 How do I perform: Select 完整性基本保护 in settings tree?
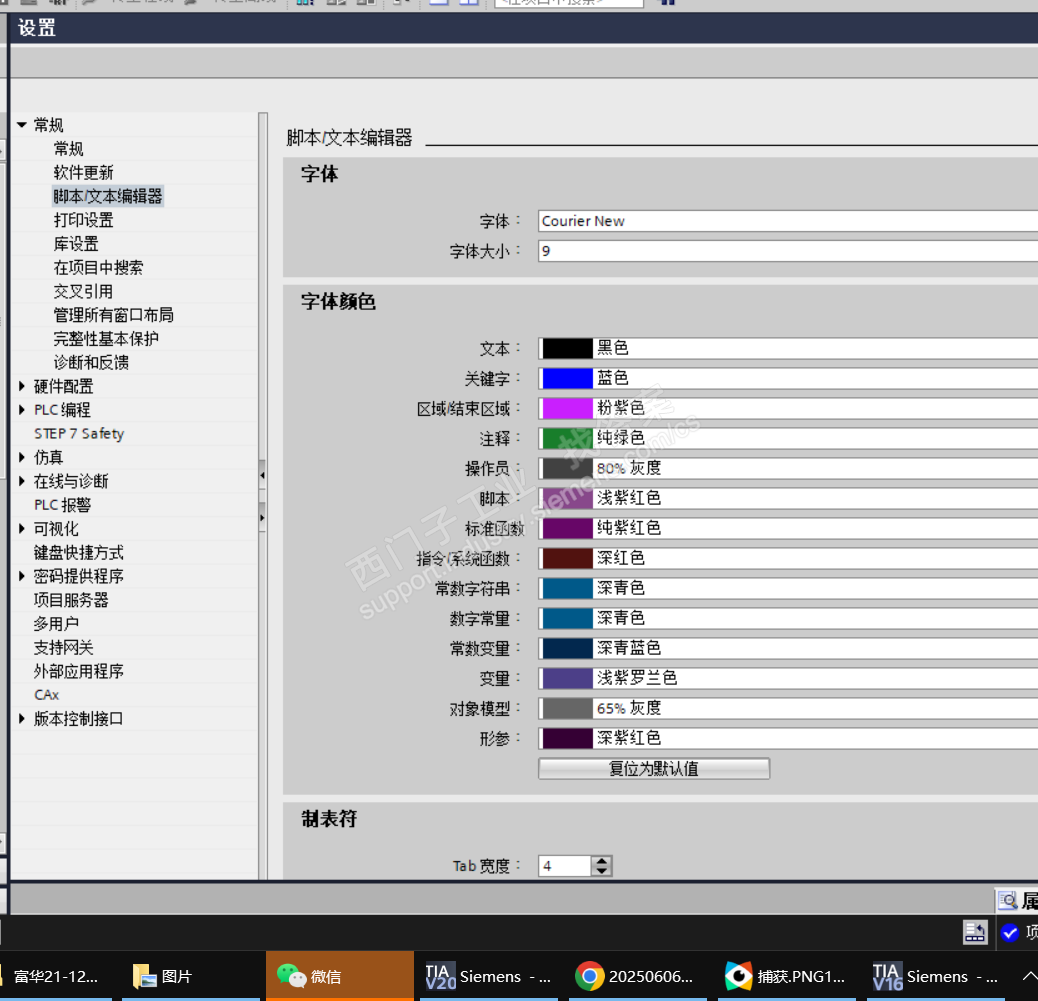106,338
